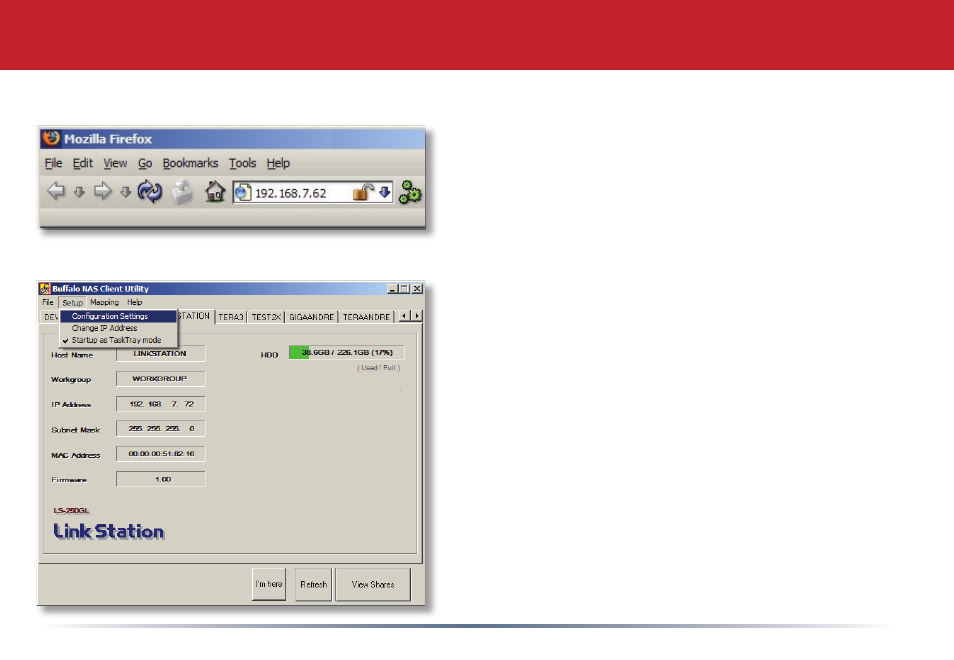Open Firefox Bookmarks menu
Viewport: 954px width, 660px height.
[190, 163]
